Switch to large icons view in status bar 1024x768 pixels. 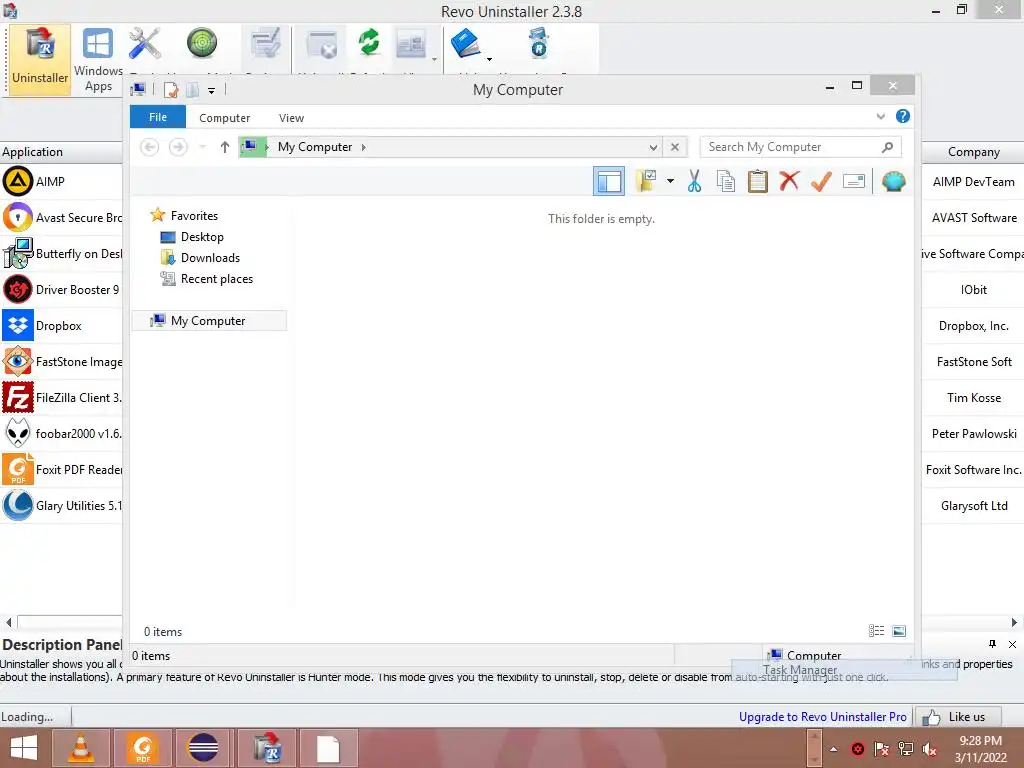point(899,630)
